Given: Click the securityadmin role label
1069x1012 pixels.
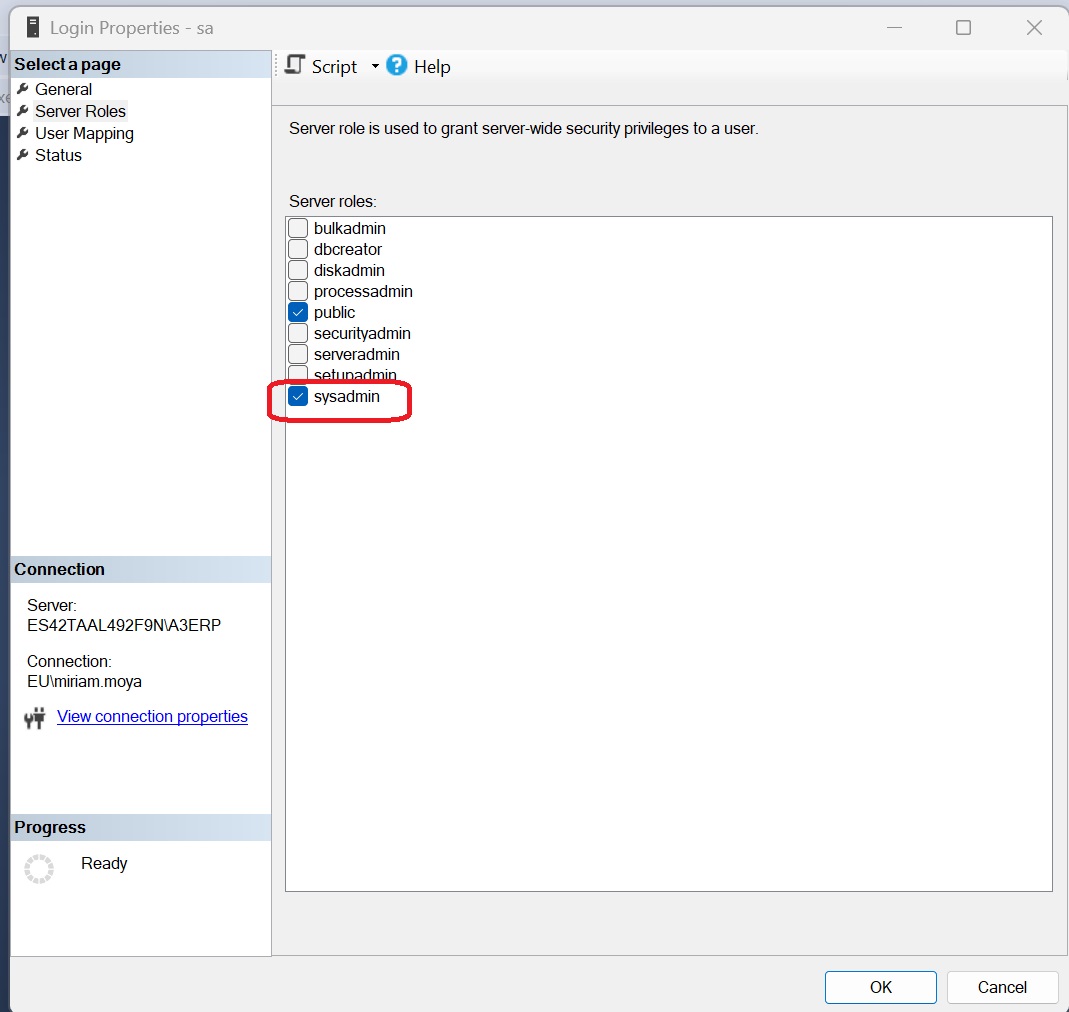Looking at the screenshot, I should coord(362,333).
